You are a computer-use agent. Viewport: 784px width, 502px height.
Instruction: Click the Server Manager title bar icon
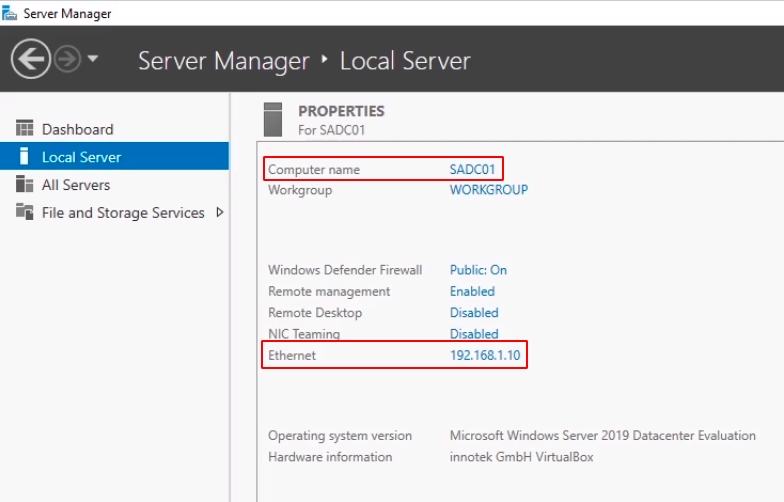point(9,13)
